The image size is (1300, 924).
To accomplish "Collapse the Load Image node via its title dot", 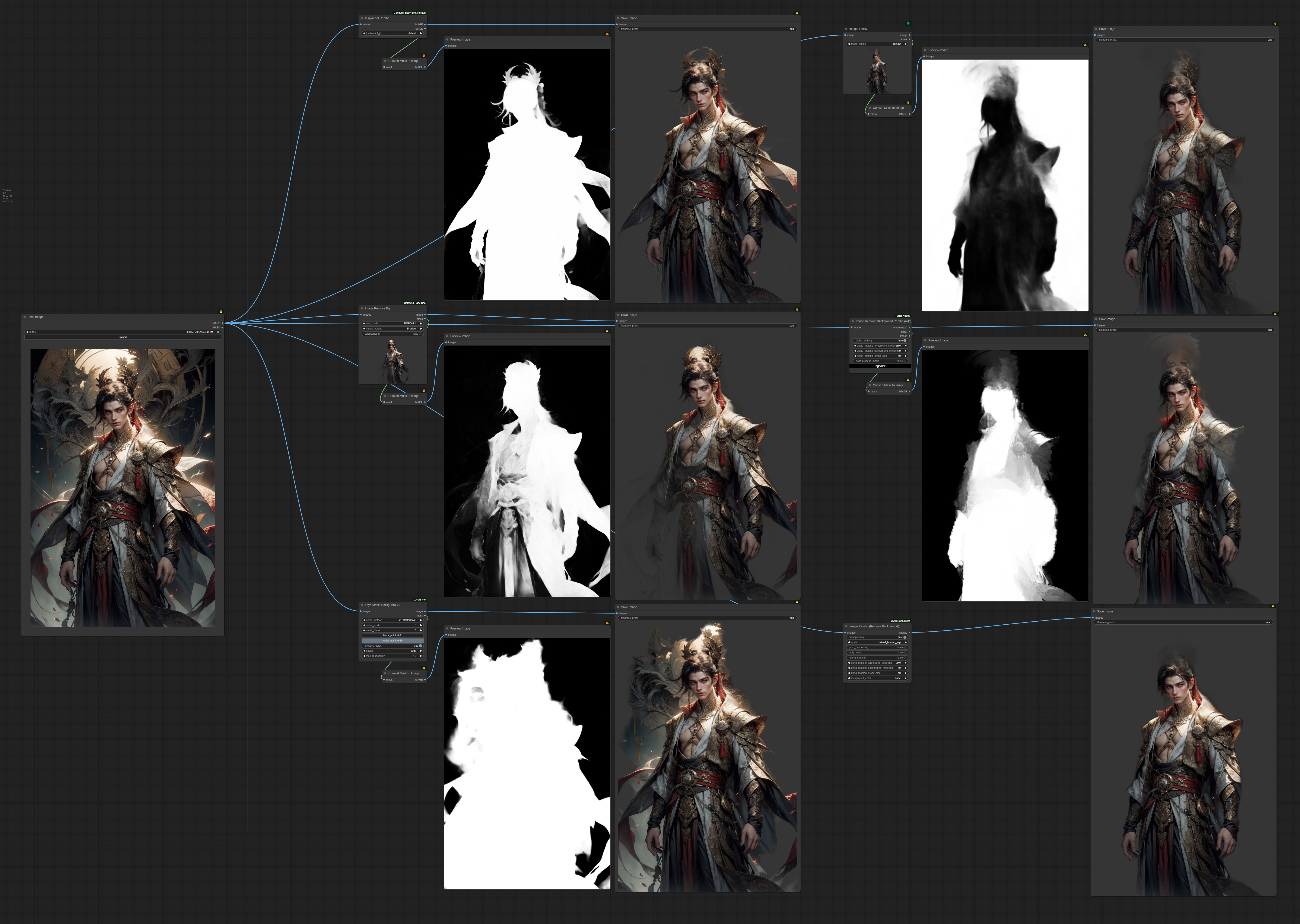I will coord(25,317).
